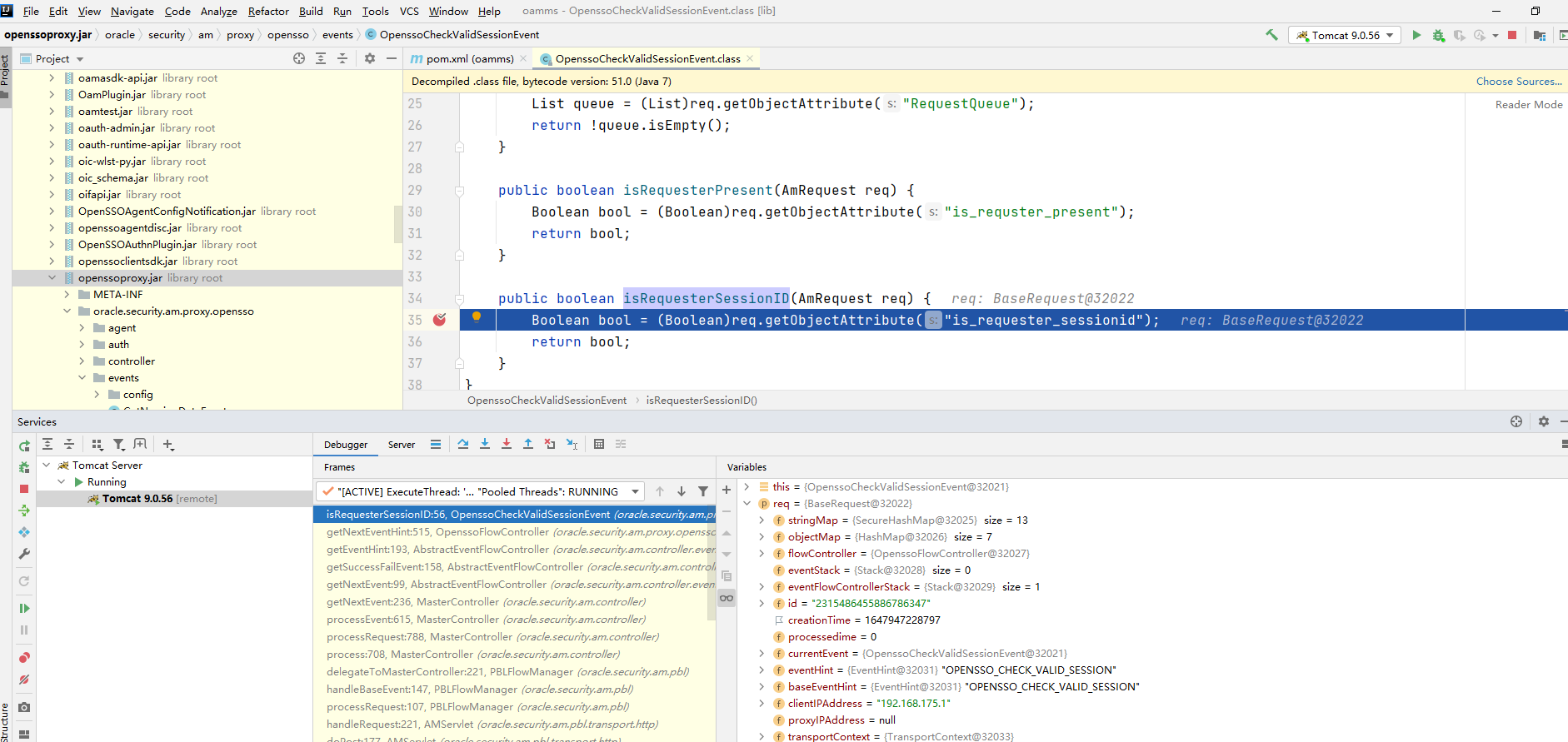Locate current file in the Project panel

pyautogui.click(x=299, y=58)
